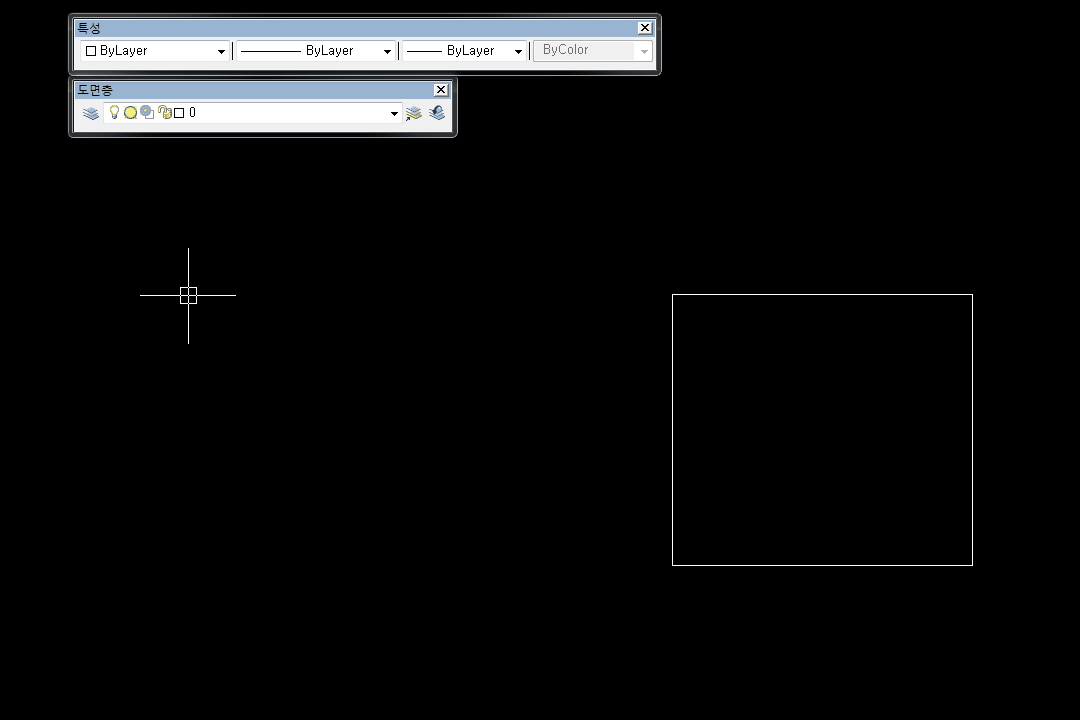Screen dimensions: 1080x720
Task: Click Make Object's Layer Current icon
Action: tap(413, 113)
